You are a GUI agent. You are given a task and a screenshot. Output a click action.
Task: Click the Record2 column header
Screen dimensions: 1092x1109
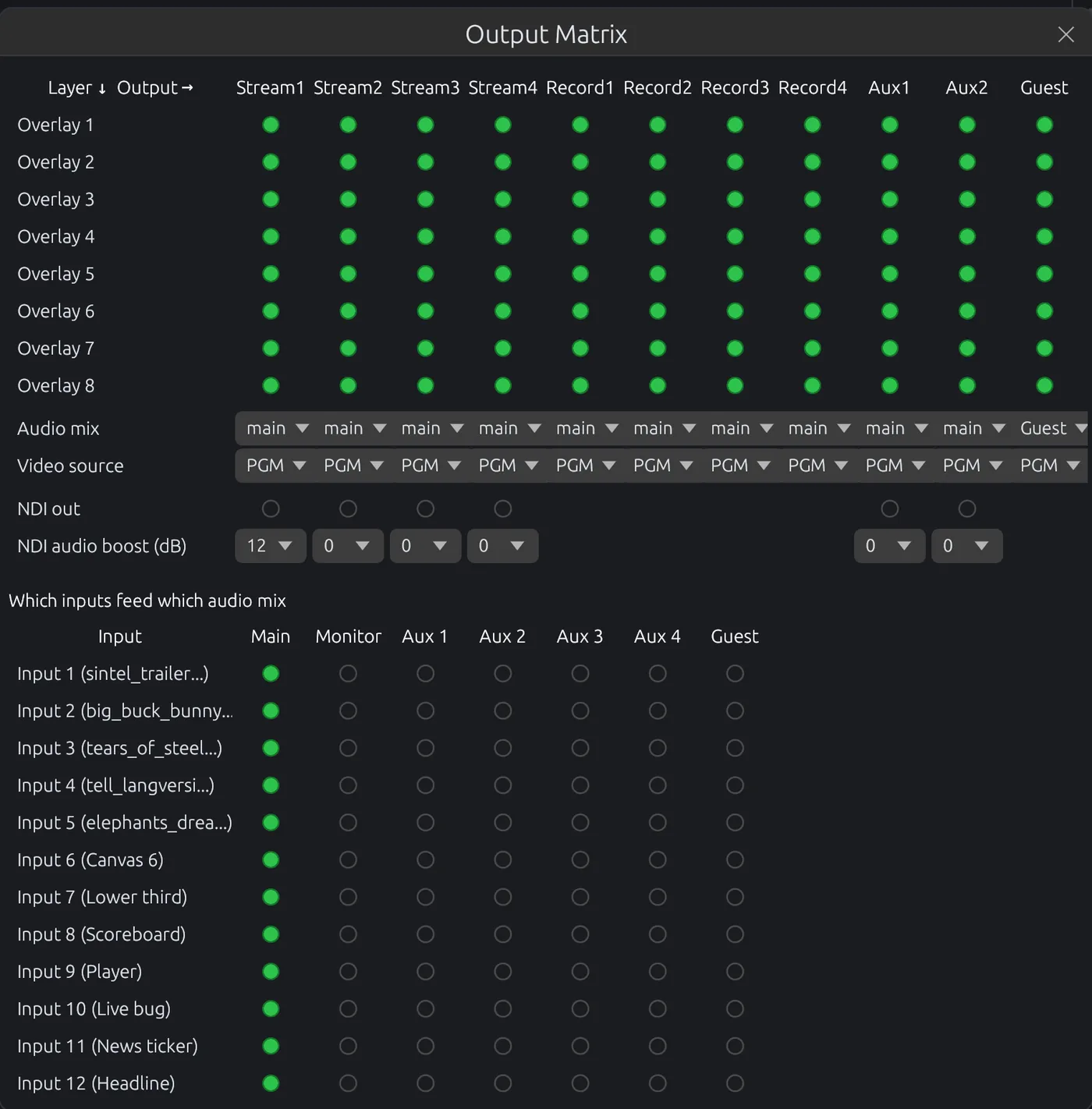click(x=658, y=87)
